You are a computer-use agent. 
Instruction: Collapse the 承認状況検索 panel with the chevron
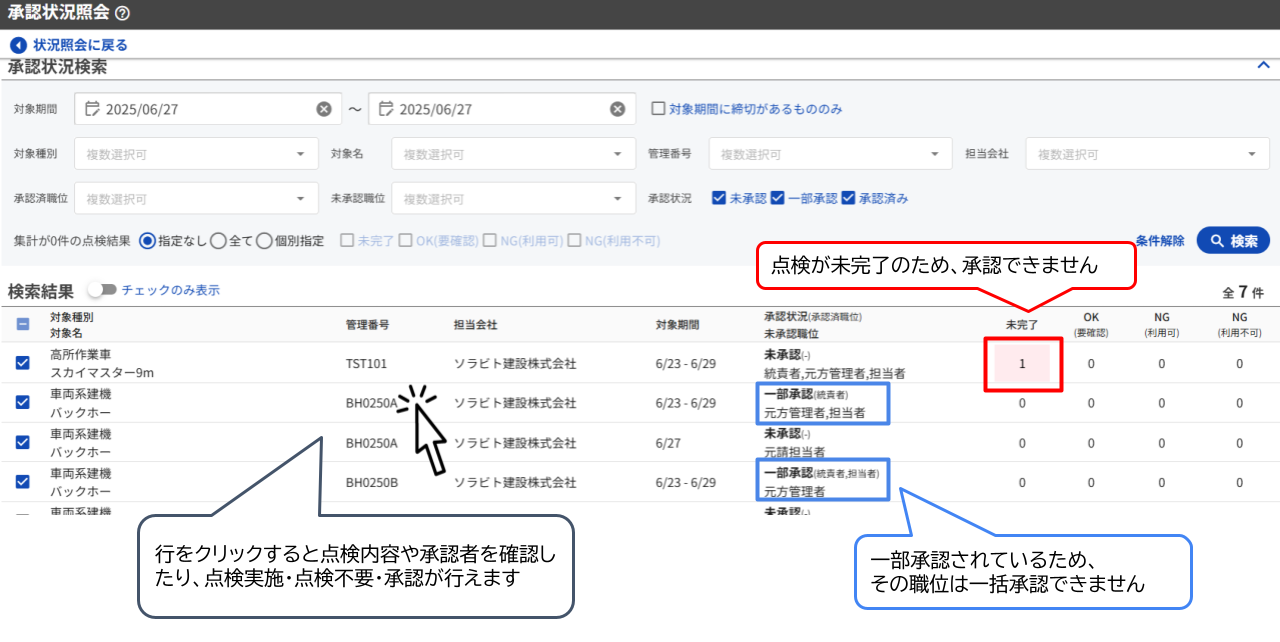(x=1262, y=62)
